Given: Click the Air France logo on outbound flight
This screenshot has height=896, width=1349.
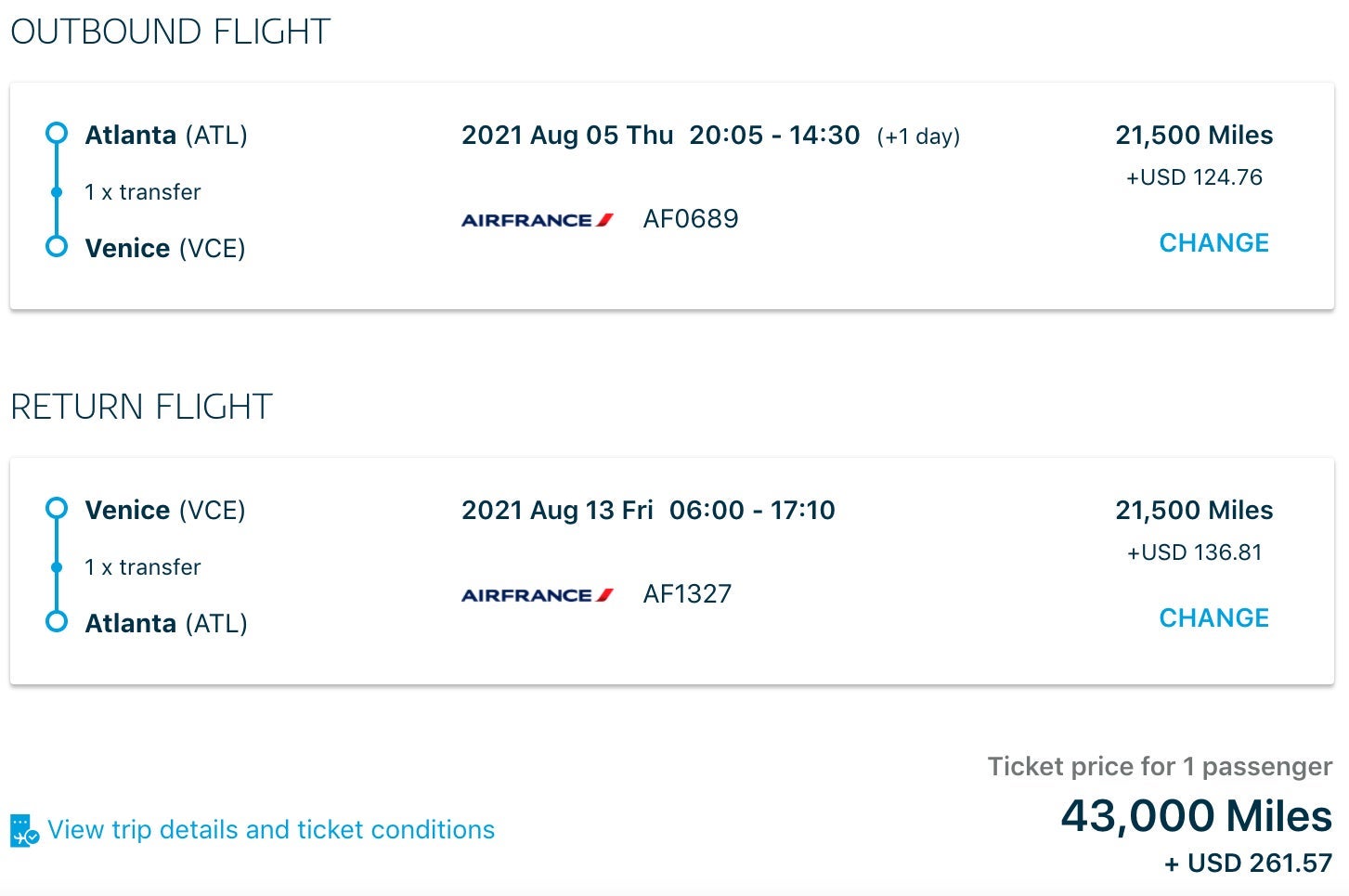Looking at the screenshot, I should click(537, 219).
